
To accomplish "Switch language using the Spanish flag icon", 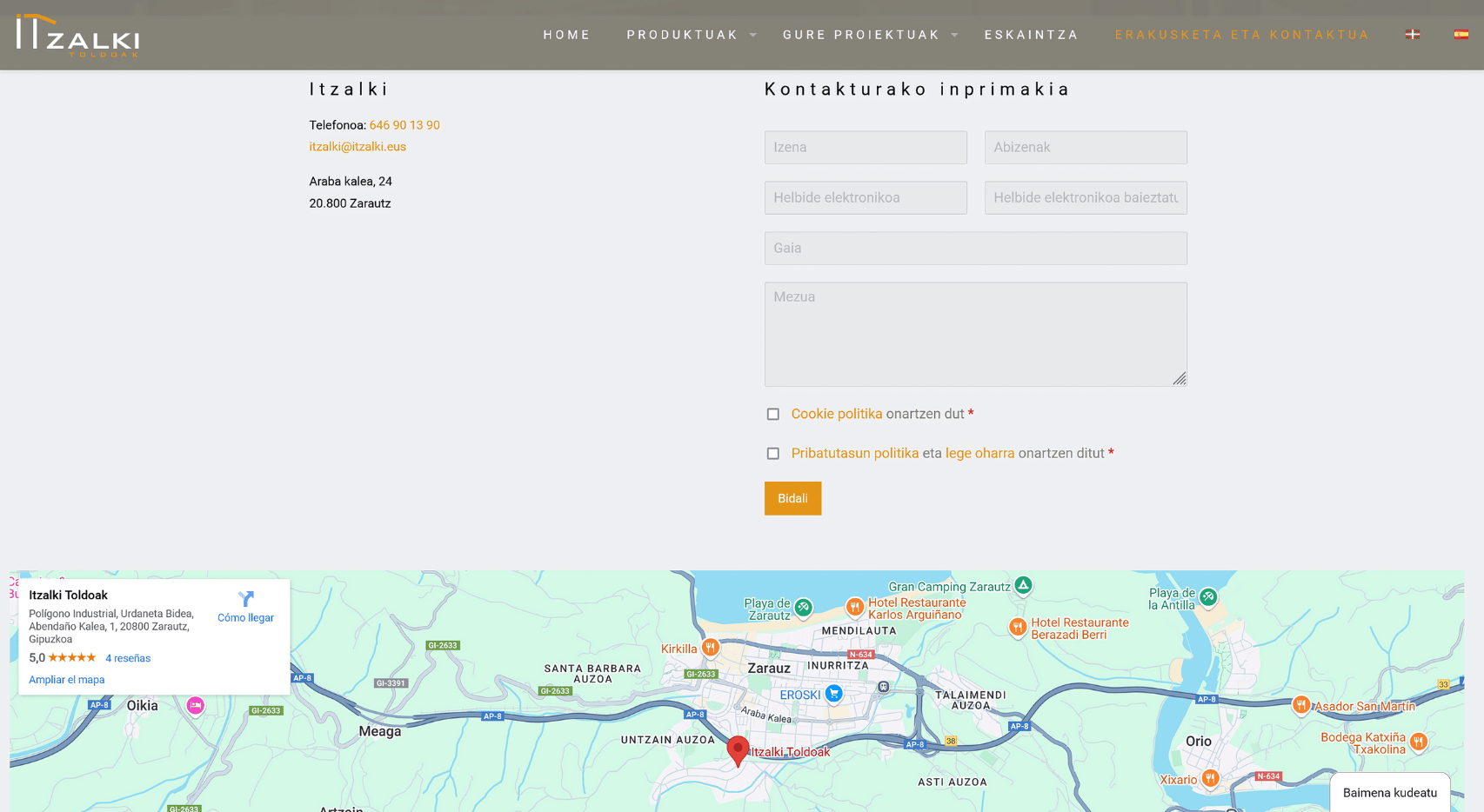I will click(x=1461, y=34).
